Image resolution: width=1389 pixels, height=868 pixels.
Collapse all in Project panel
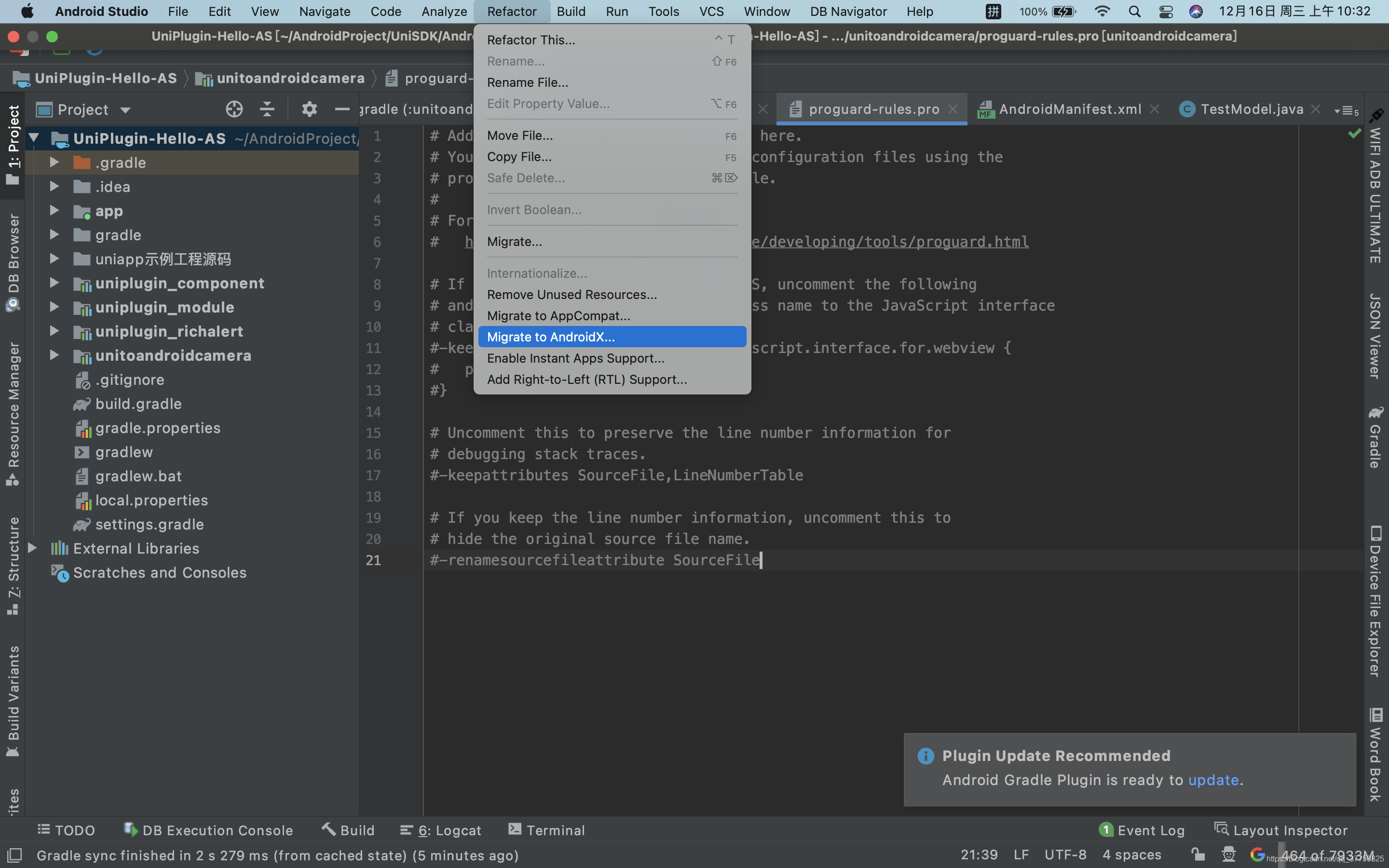(x=267, y=109)
